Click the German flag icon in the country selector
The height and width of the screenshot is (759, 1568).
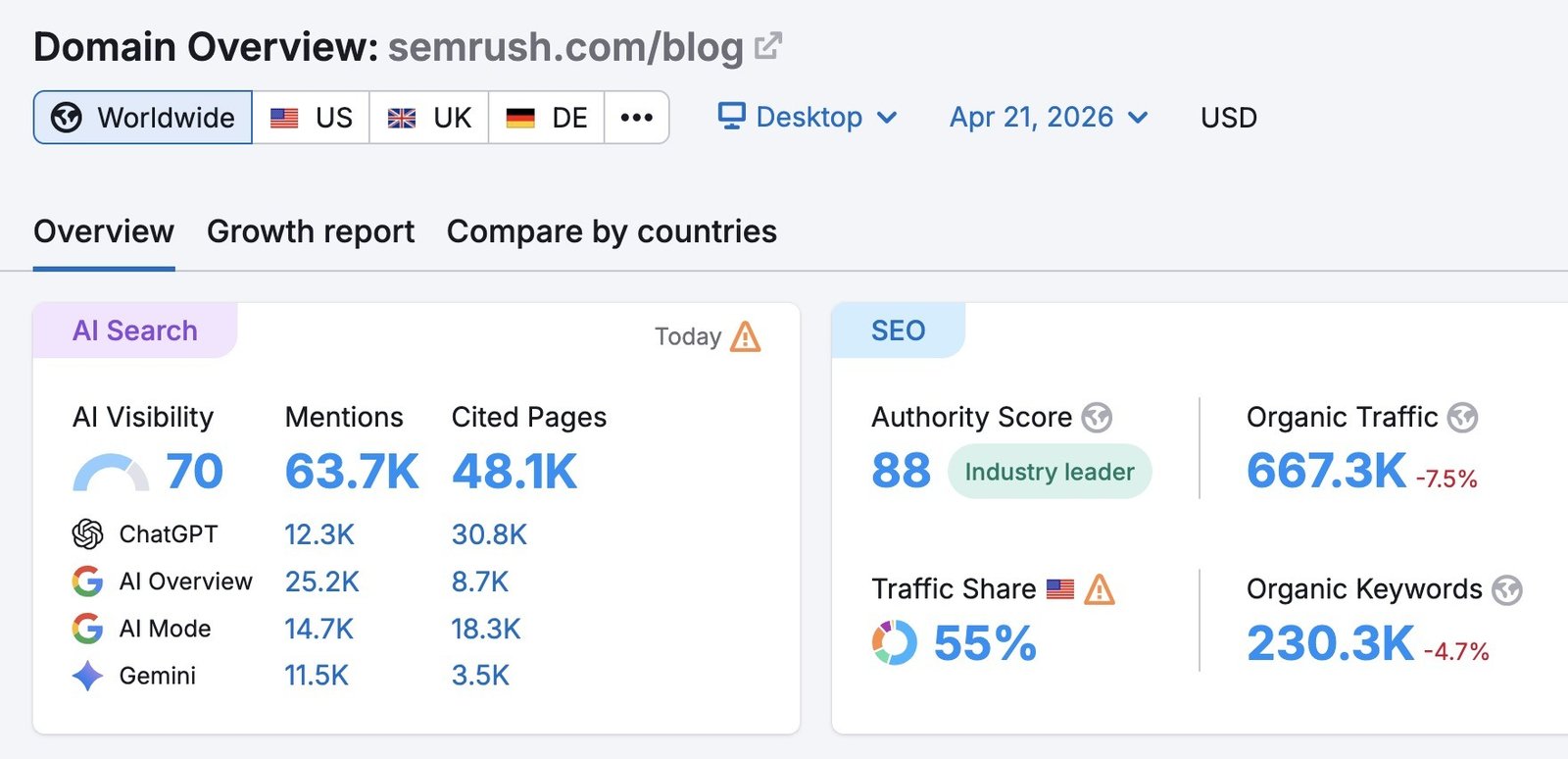520,118
